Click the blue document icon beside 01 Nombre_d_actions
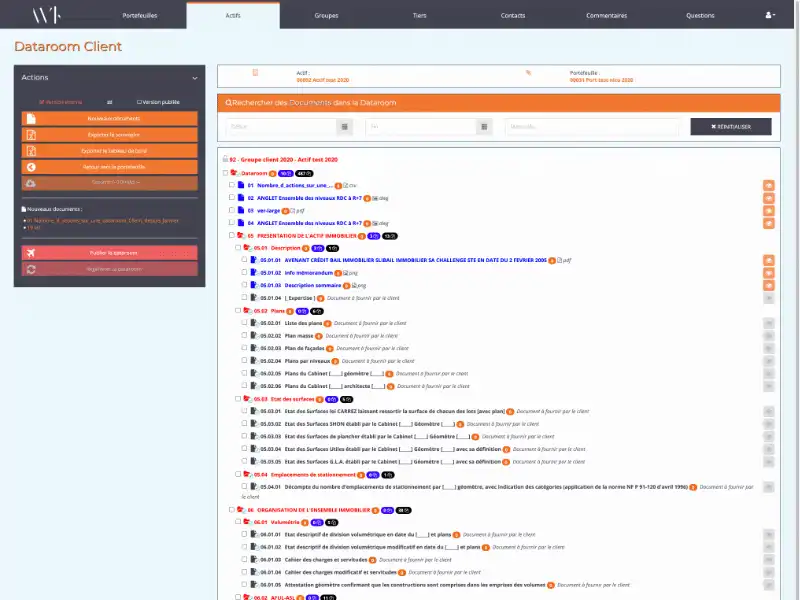 coord(239,185)
